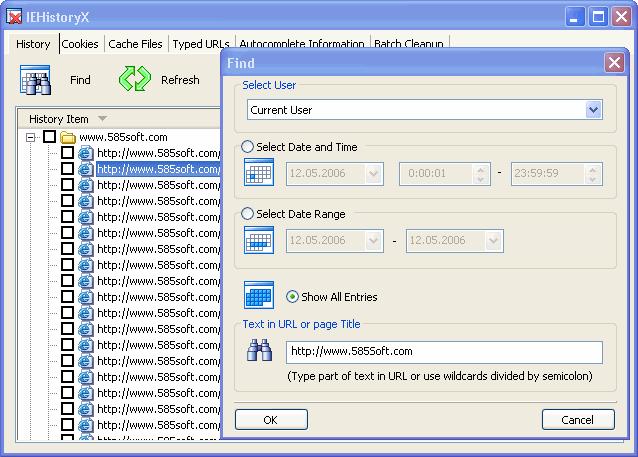The image size is (638, 457).
Task: Click the calendar icon beside Show All Entries
Action: 259,295
